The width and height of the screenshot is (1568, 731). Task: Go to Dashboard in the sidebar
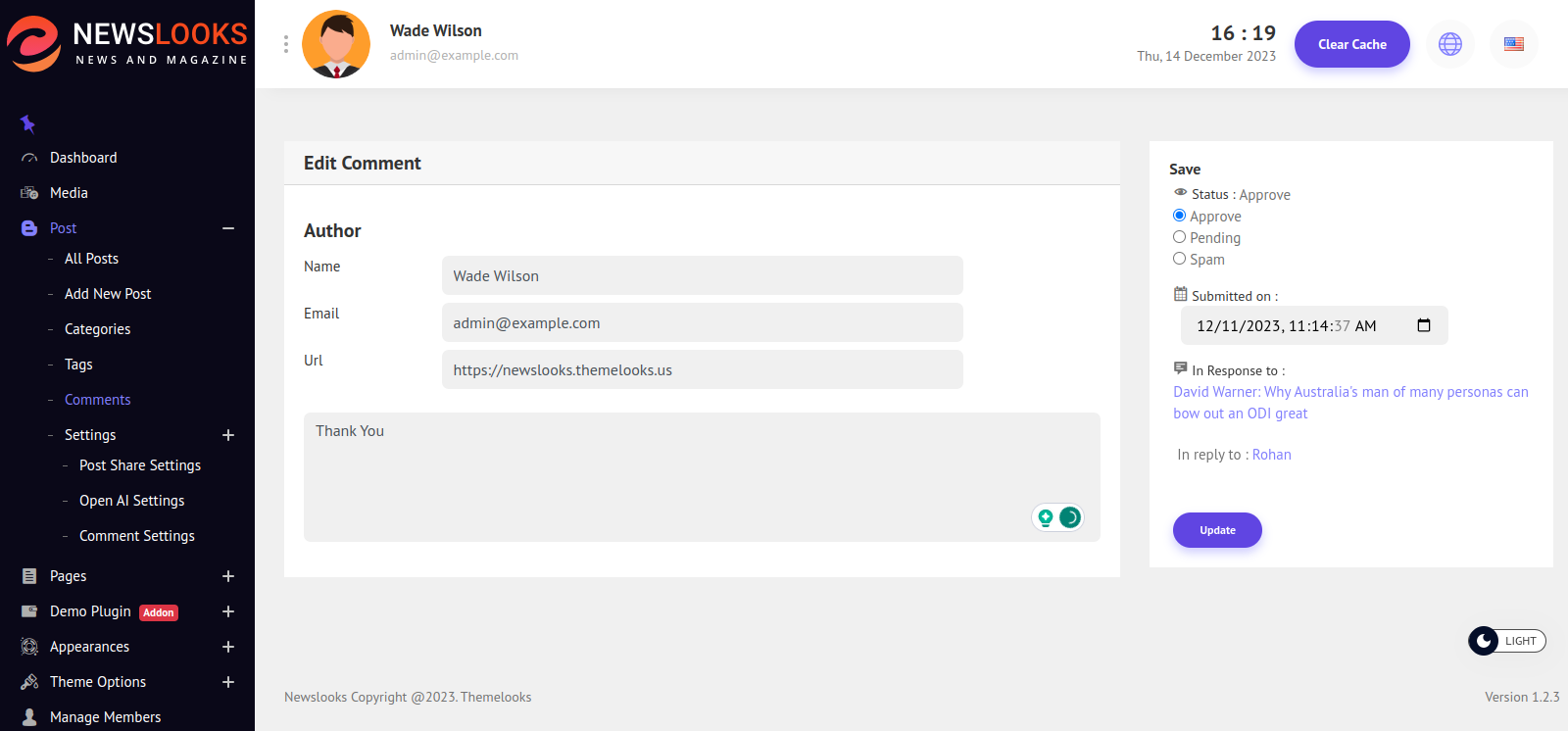click(x=83, y=158)
